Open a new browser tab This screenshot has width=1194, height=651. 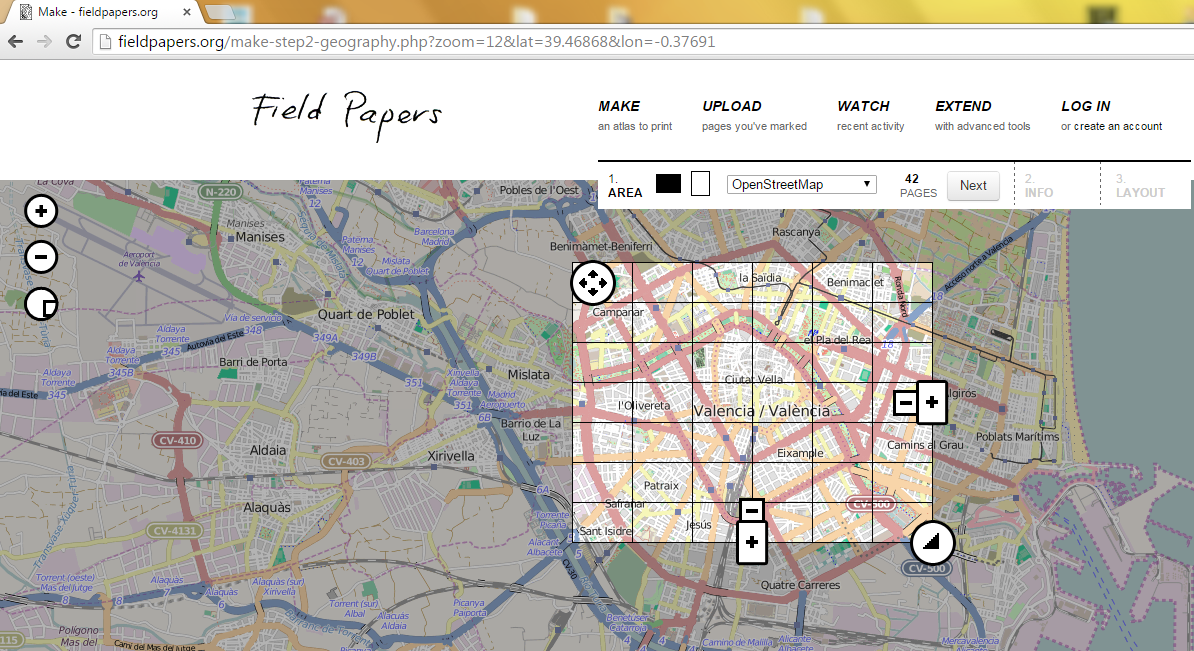point(219,11)
